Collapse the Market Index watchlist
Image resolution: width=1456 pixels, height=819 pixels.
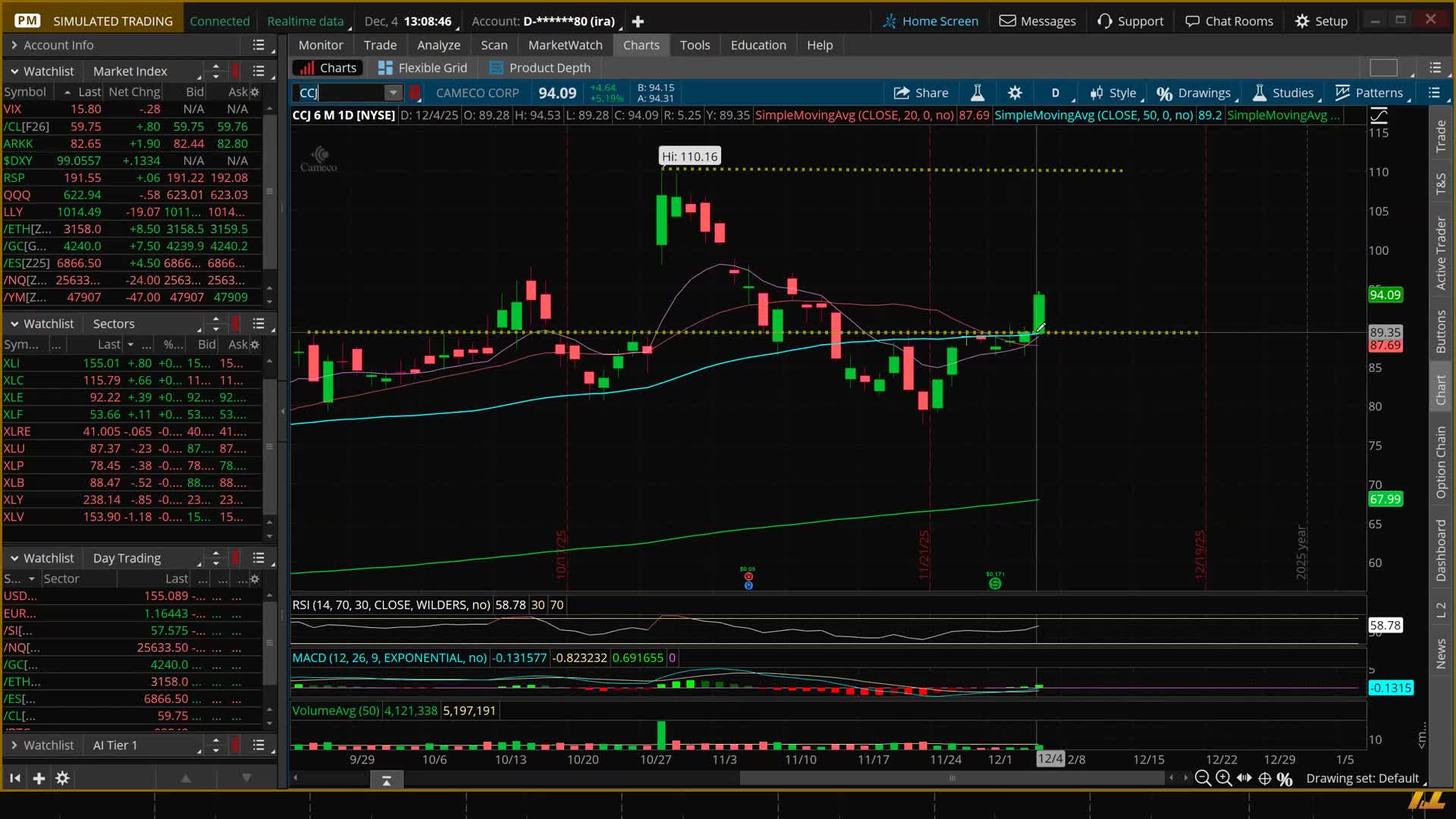tap(14, 71)
